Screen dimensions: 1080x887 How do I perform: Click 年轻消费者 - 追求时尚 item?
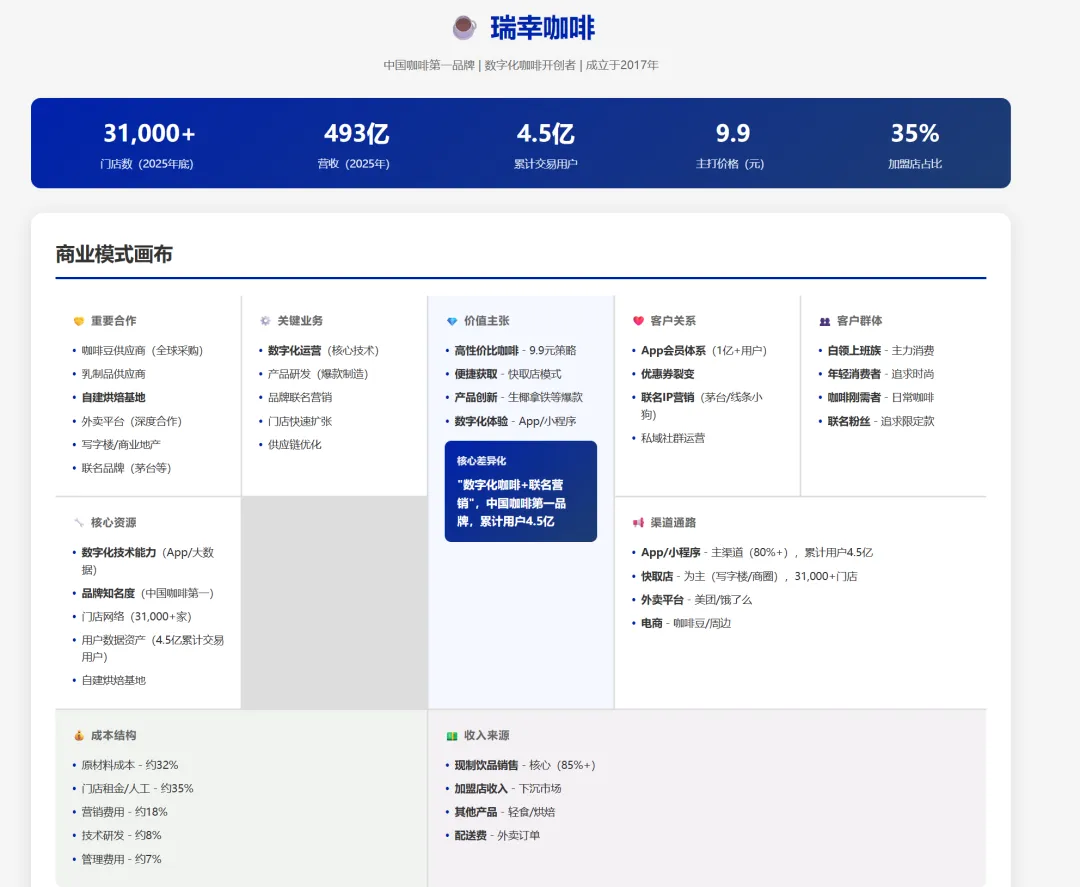coord(881,374)
